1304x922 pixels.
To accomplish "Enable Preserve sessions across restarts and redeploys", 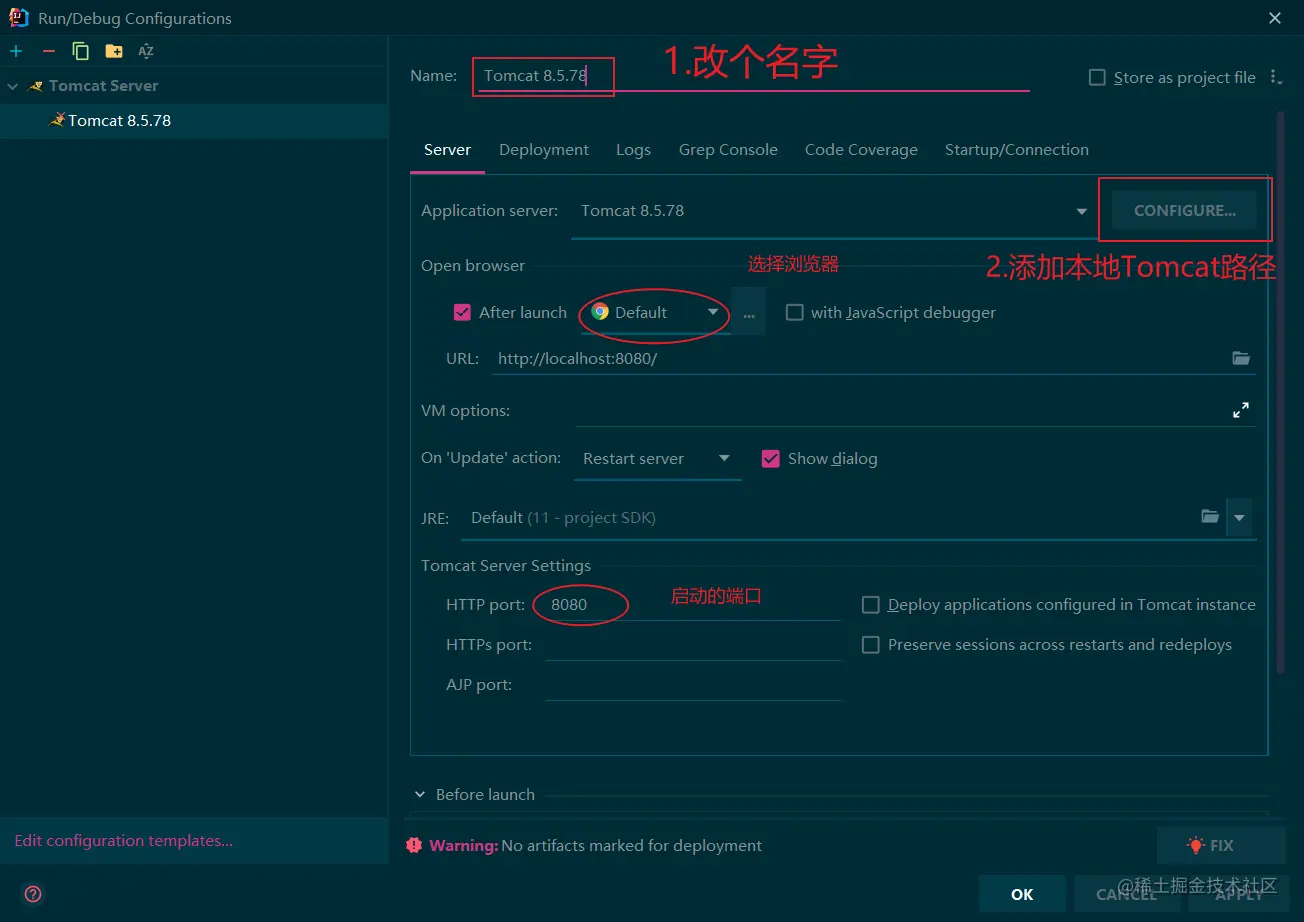I will [871, 645].
